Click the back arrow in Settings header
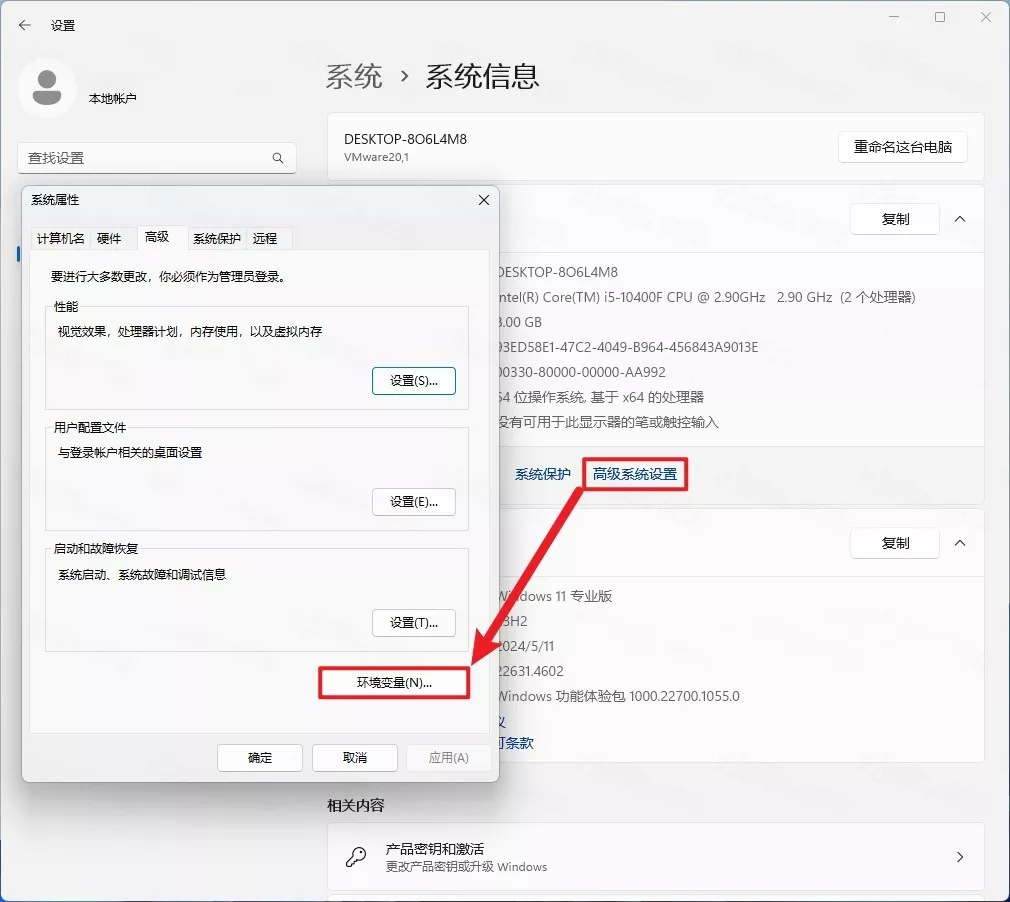This screenshot has width=1010, height=902. (25, 25)
